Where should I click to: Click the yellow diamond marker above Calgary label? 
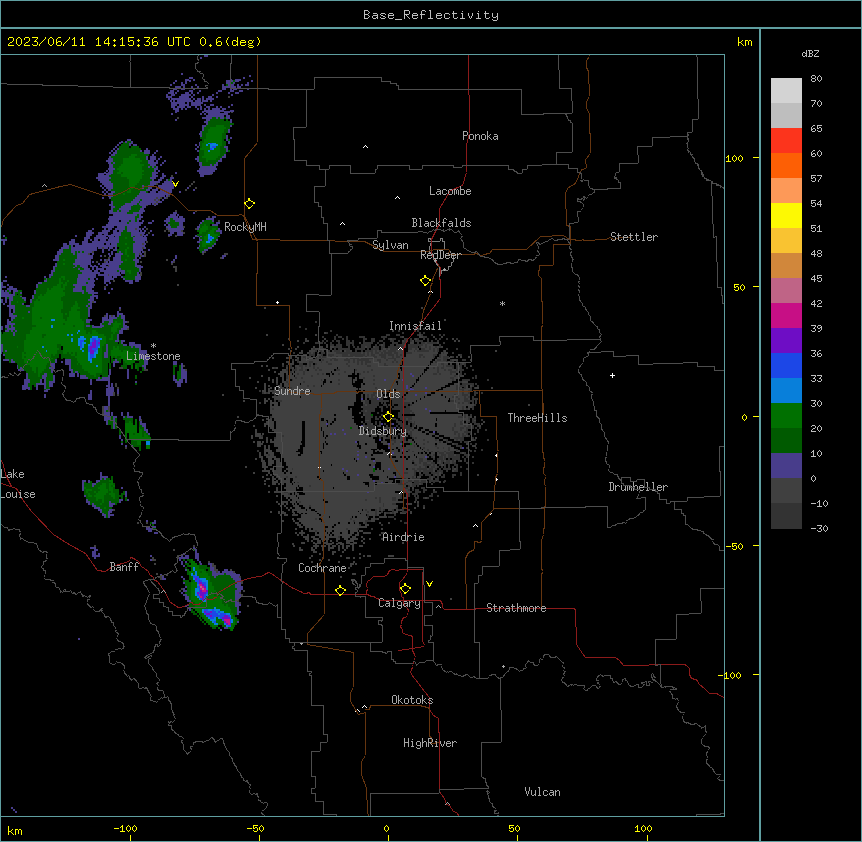point(405,589)
